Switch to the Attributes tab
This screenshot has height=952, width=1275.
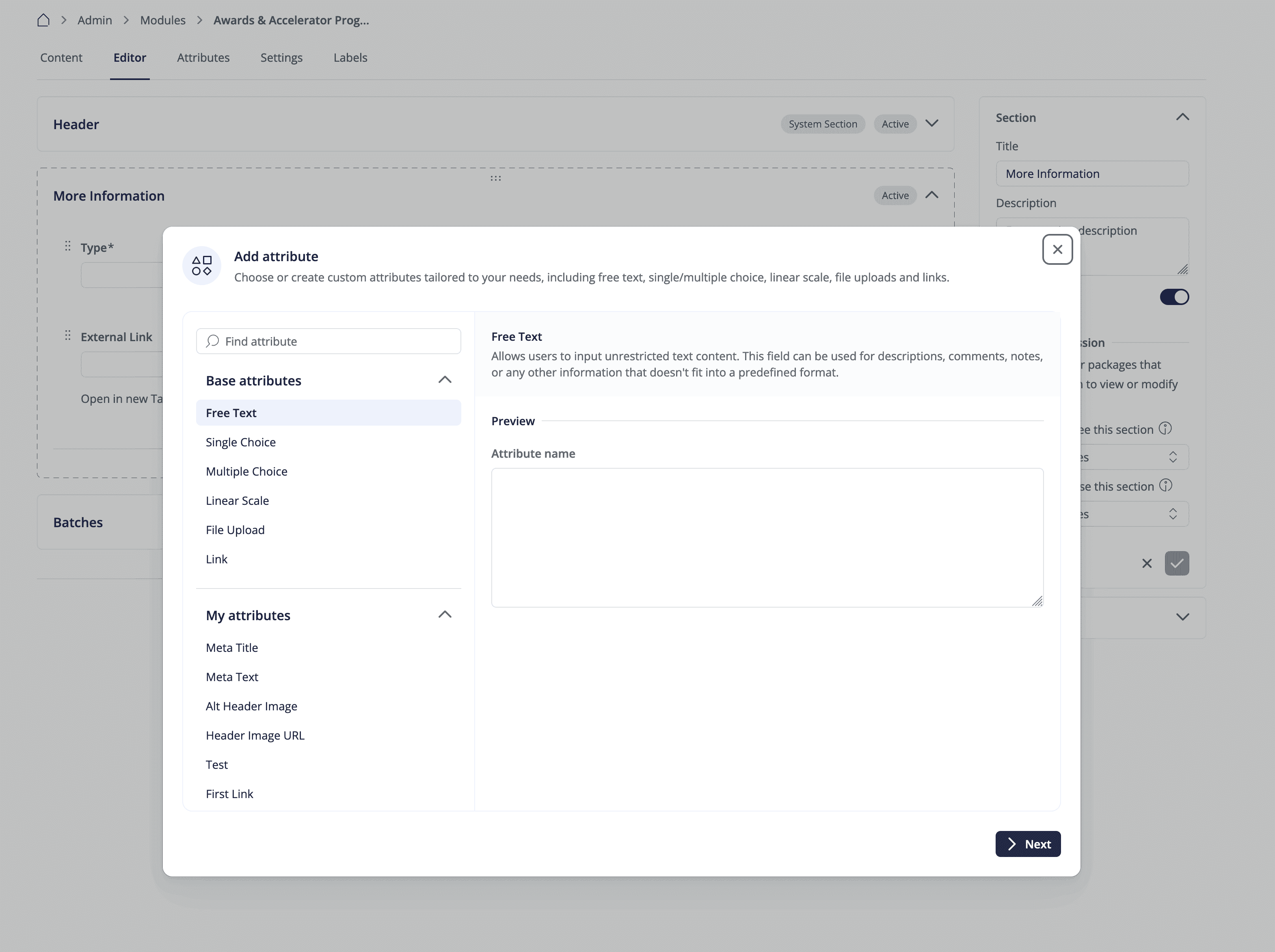pyautogui.click(x=203, y=58)
